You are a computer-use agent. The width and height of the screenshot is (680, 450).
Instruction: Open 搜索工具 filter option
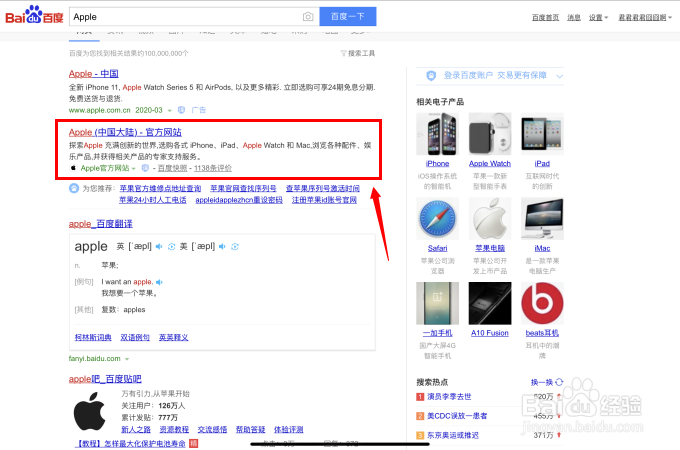point(361,53)
